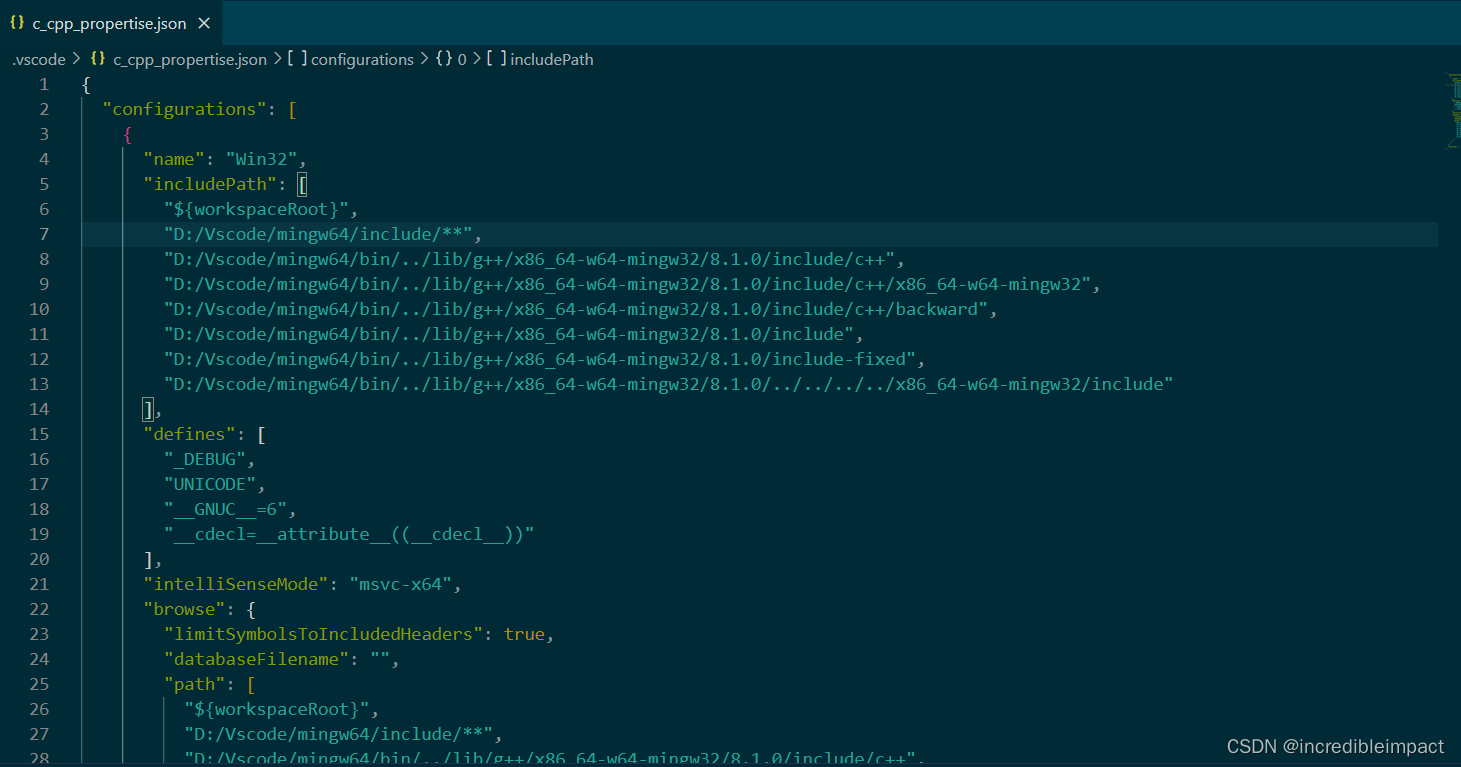Click the "_DEBUG" define
The height and width of the screenshot is (767, 1461).
point(204,459)
